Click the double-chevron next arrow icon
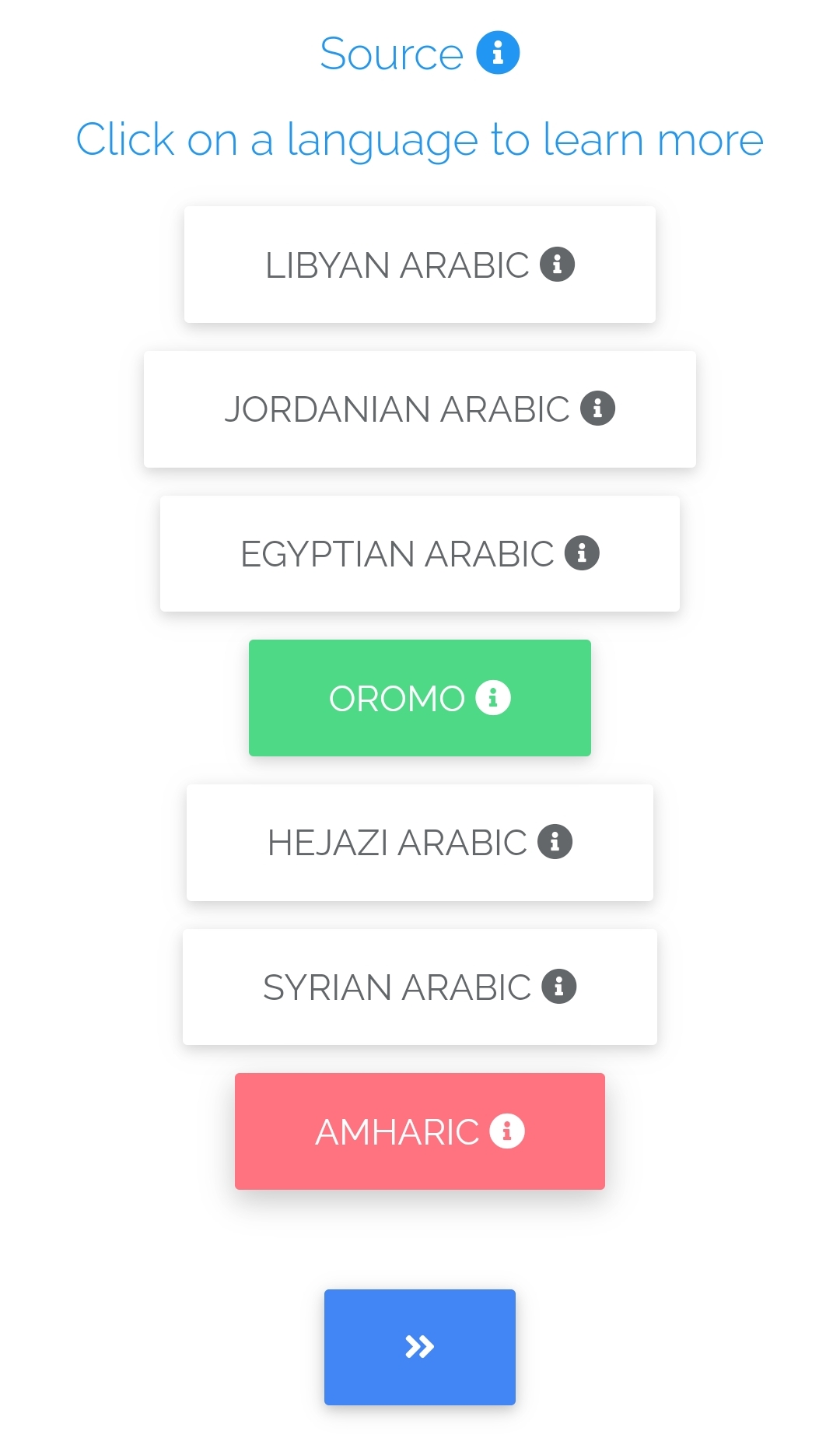The image size is (840, 1438). (x=419, y=1347)
